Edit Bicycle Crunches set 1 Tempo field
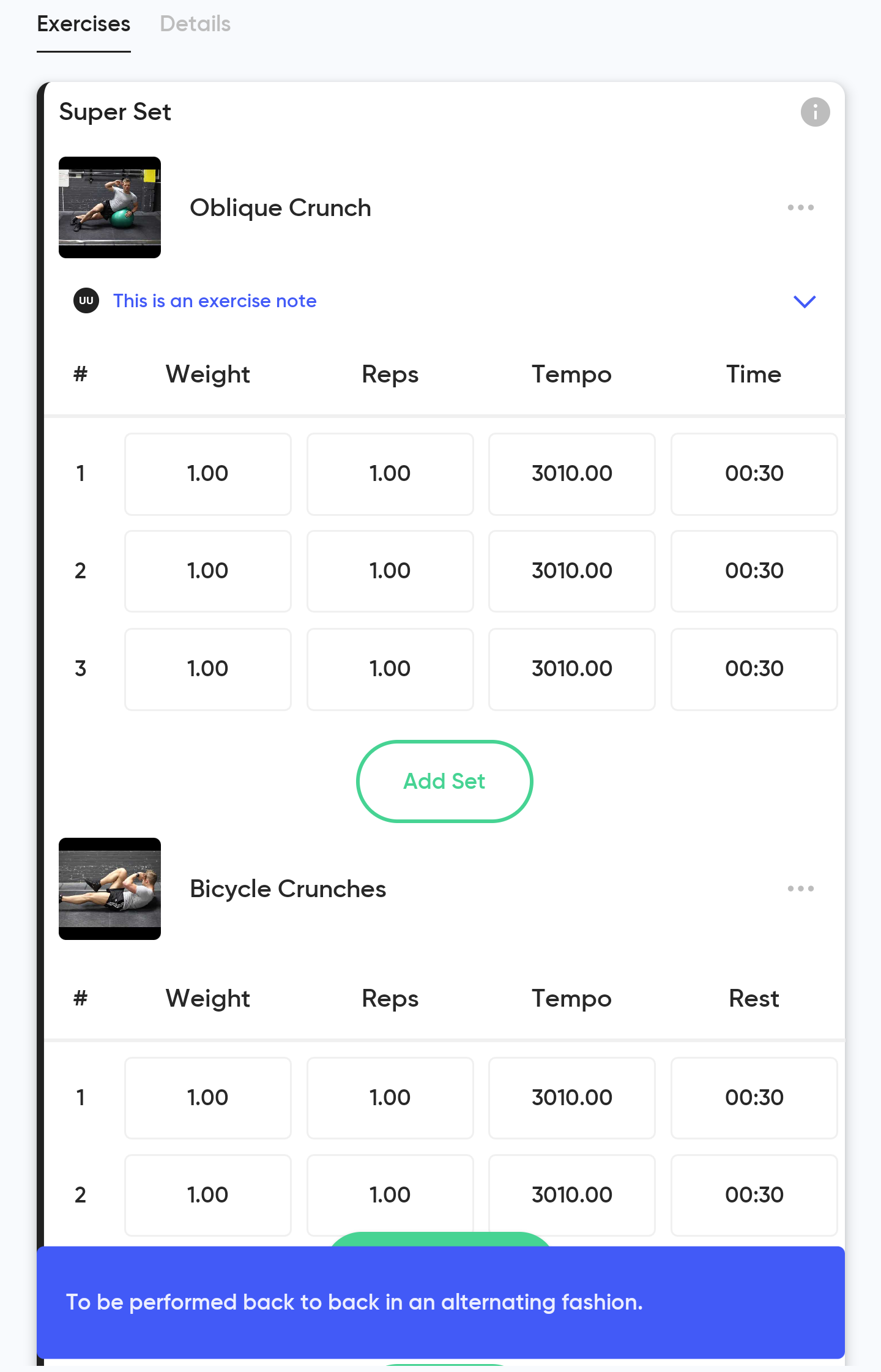 tap(572, 1098)
